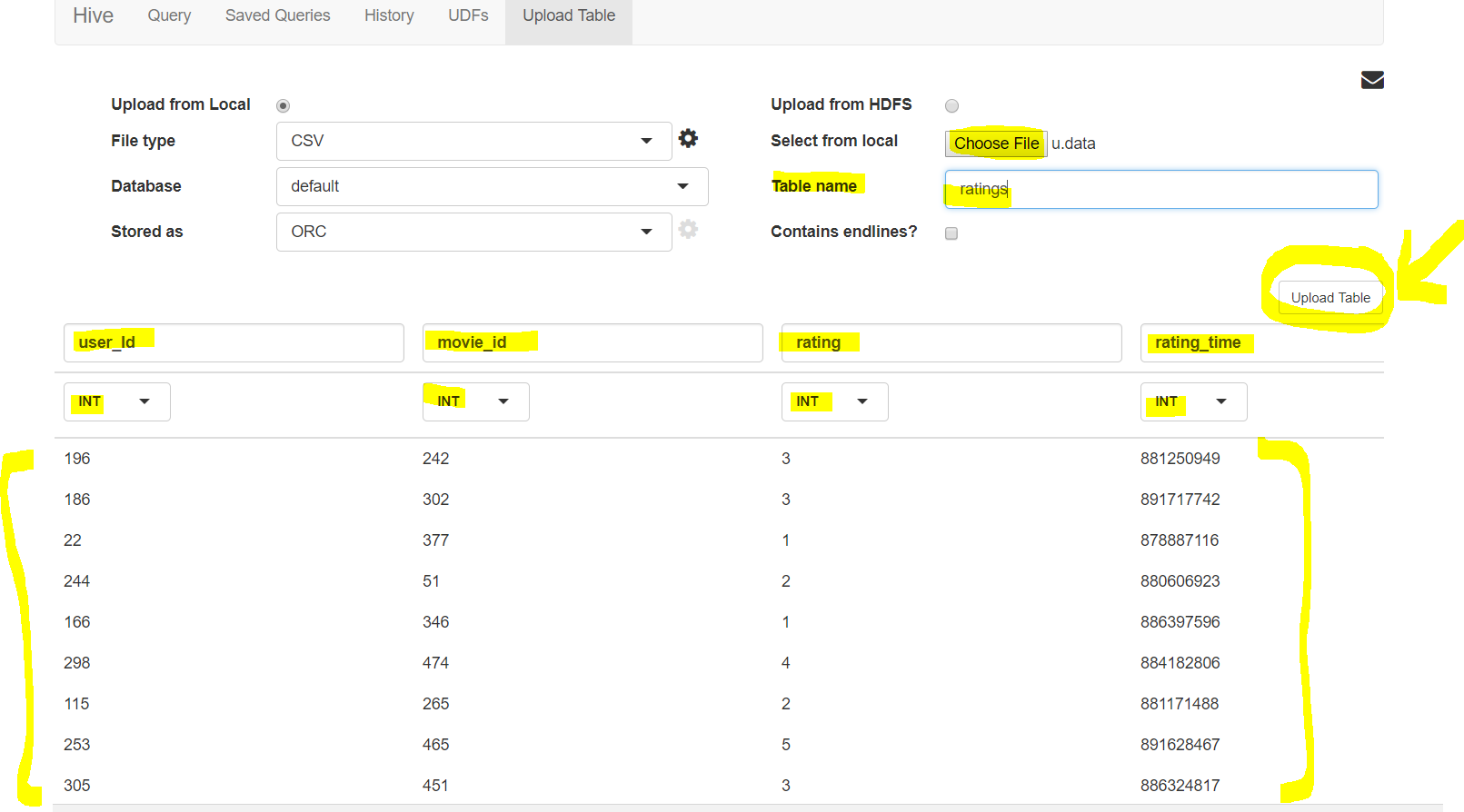Open the History tab
The height and width of the screenshot is (812, 1464).
389,15
